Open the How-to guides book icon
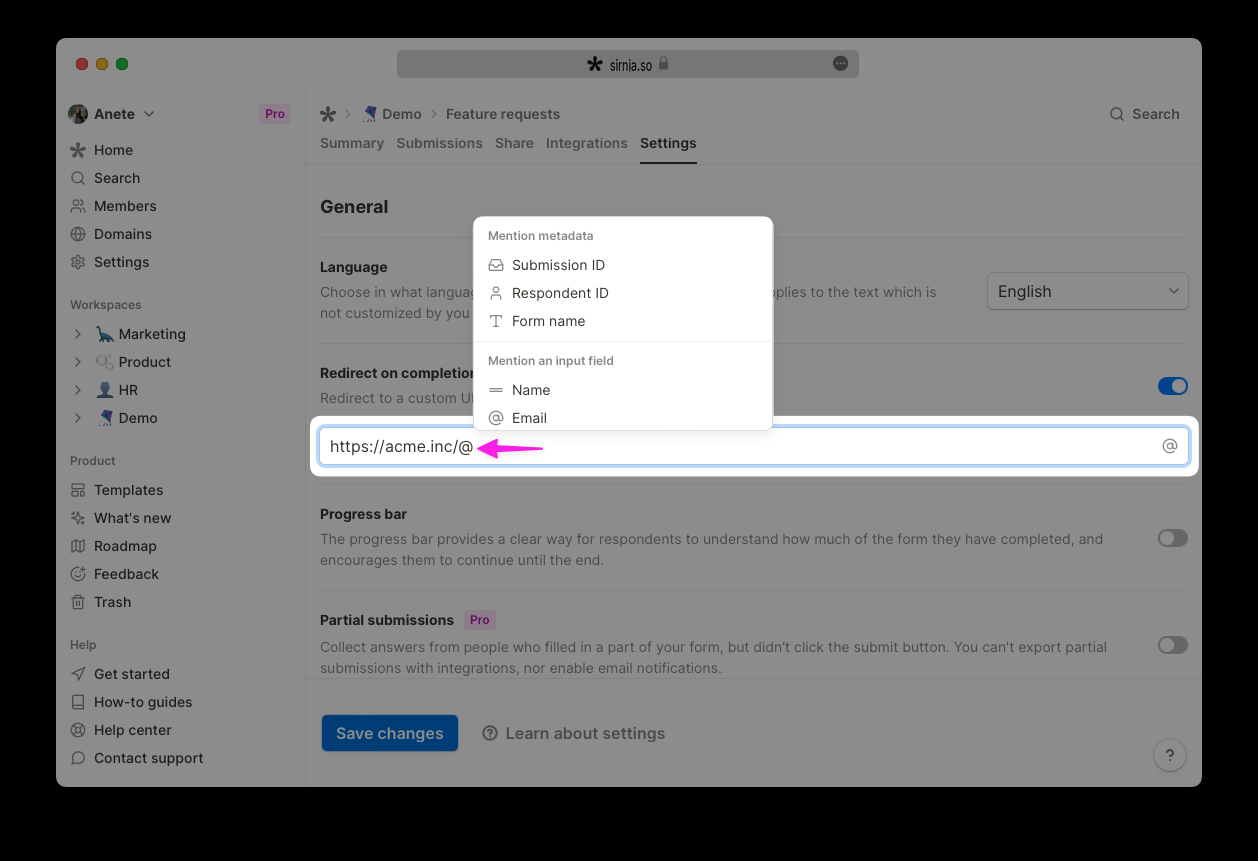The image size is (1258, 861). click(78, 702)
